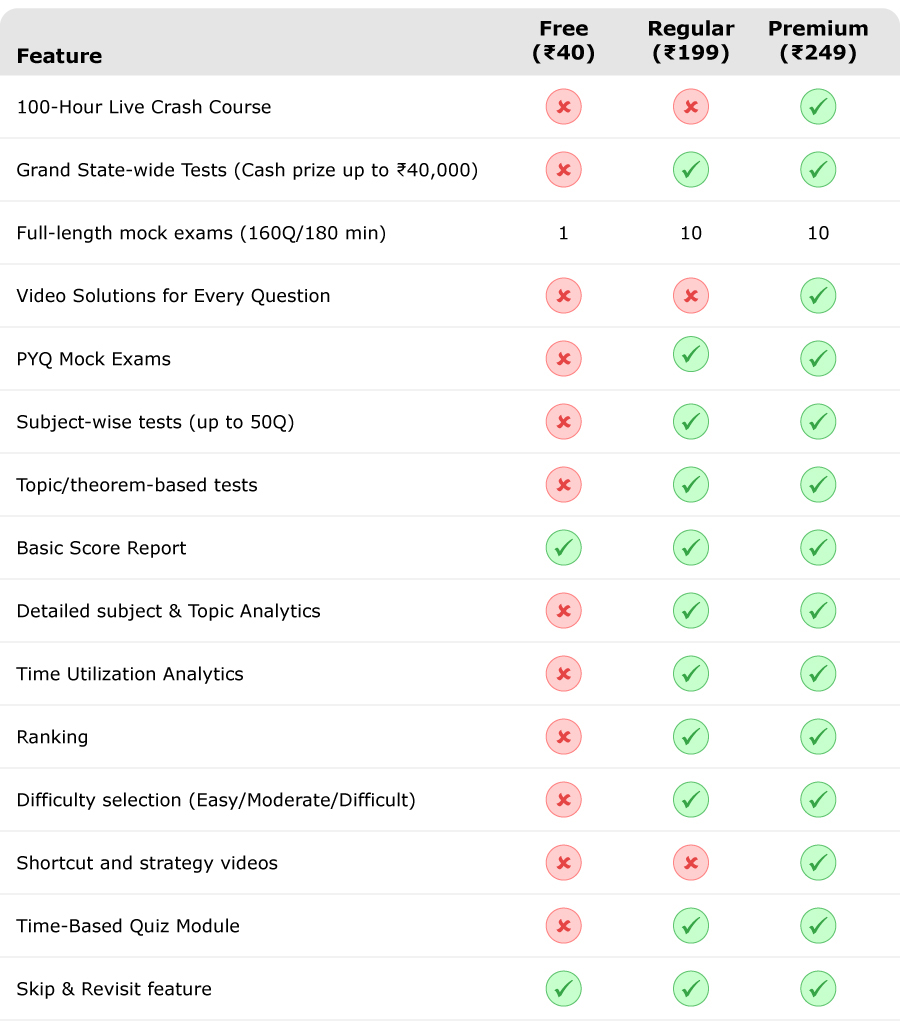Click Regular cross for Video Solutions row

[691, 296]
